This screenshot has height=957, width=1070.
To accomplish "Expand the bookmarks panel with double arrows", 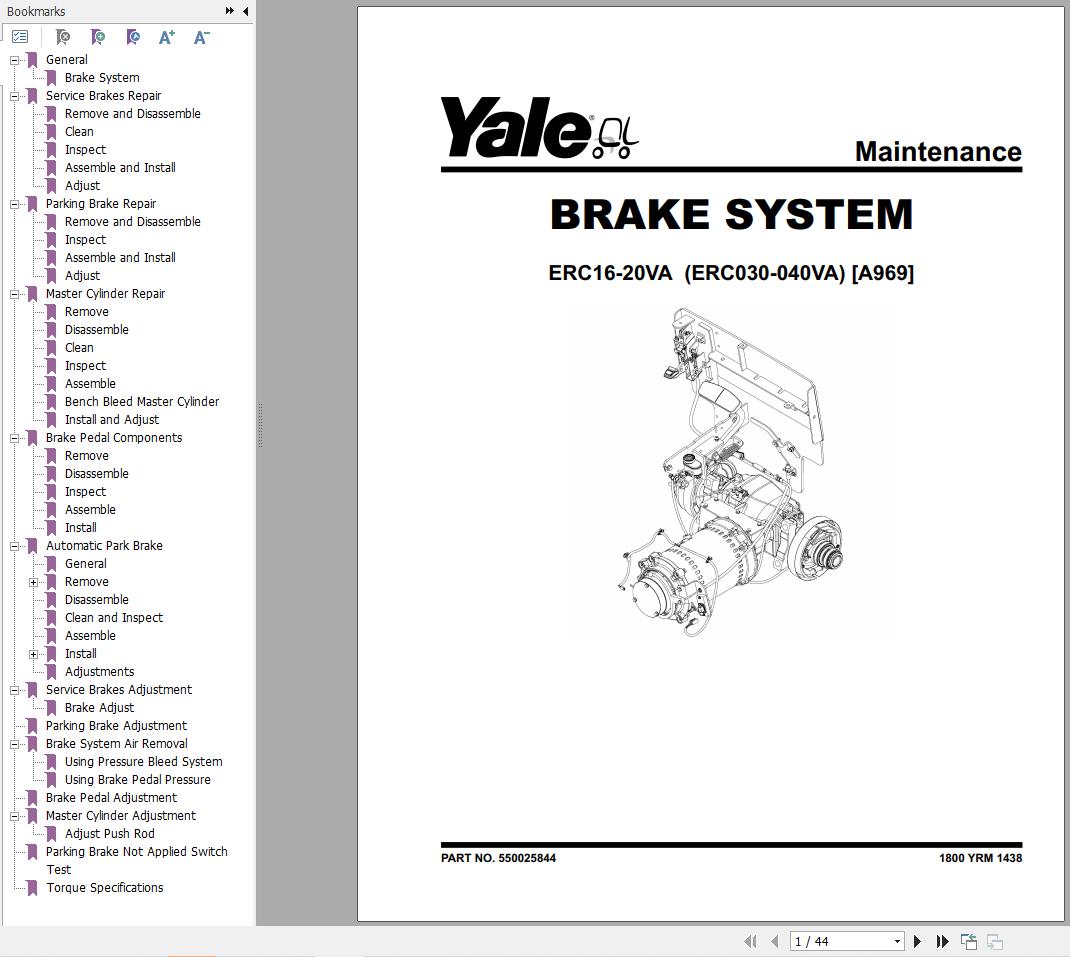I will [x=230, y=11].
